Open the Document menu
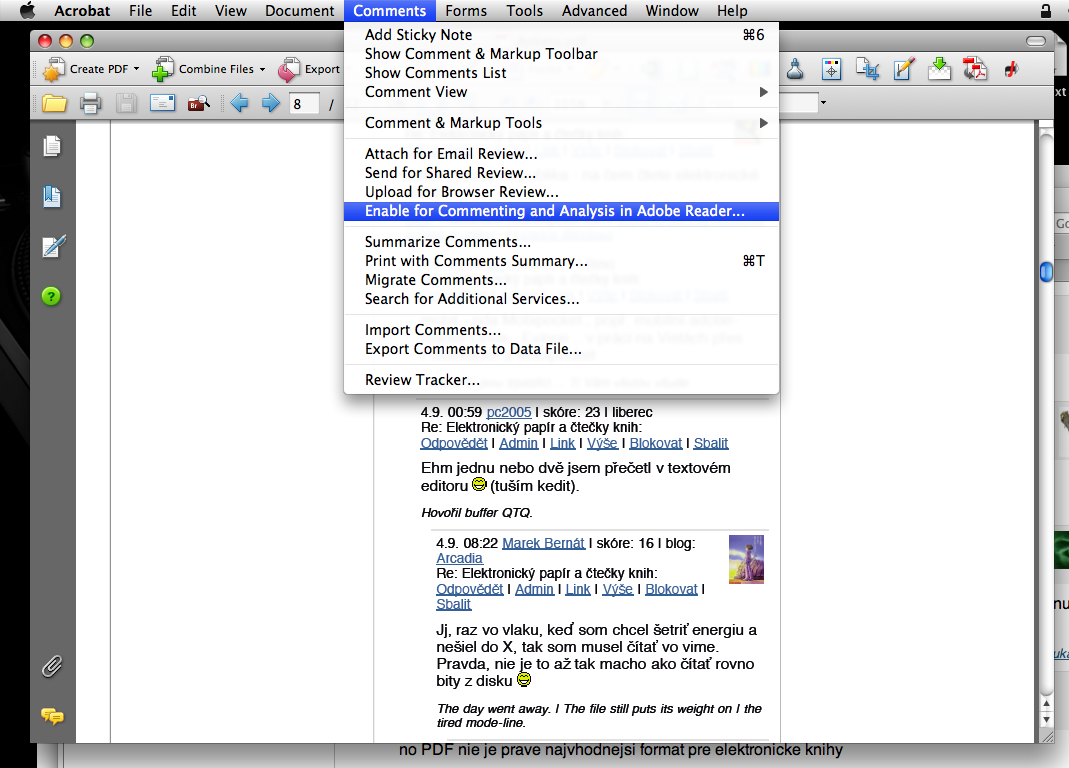 pos(300,10)
